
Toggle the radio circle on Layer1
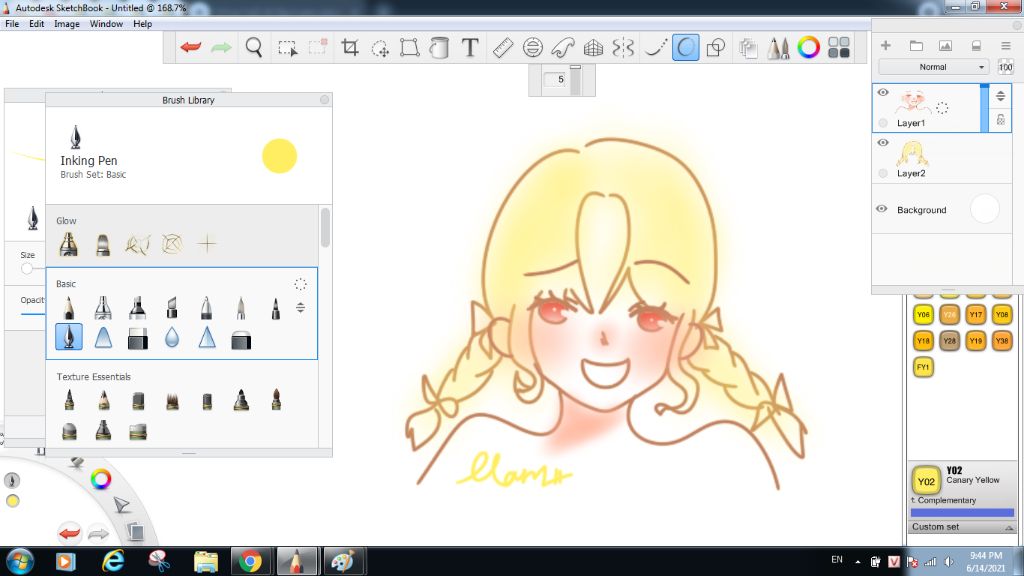point(883,123)
